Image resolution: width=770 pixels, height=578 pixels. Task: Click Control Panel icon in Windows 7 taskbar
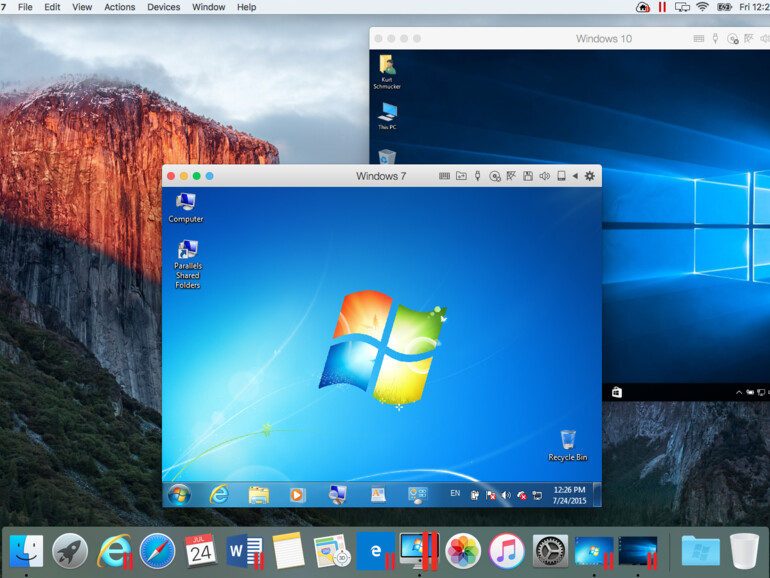417,495
